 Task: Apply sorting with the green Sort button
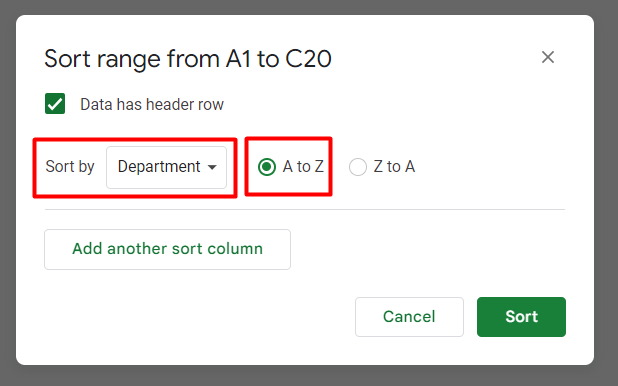[x=521, y=317]
